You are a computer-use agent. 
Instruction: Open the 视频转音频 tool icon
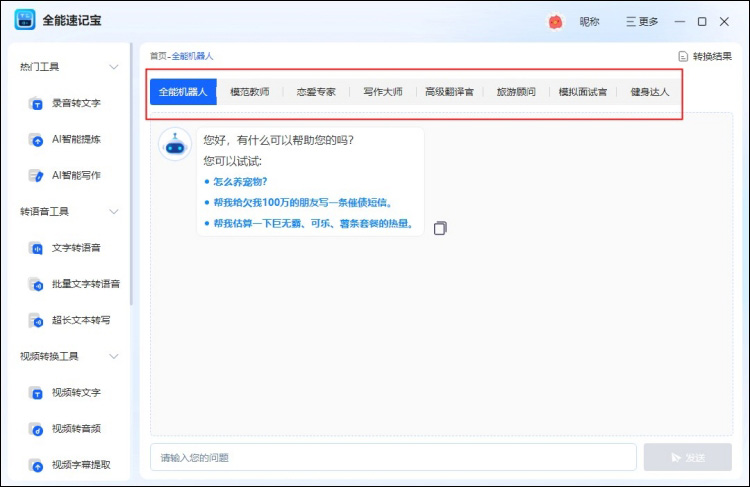37,428
